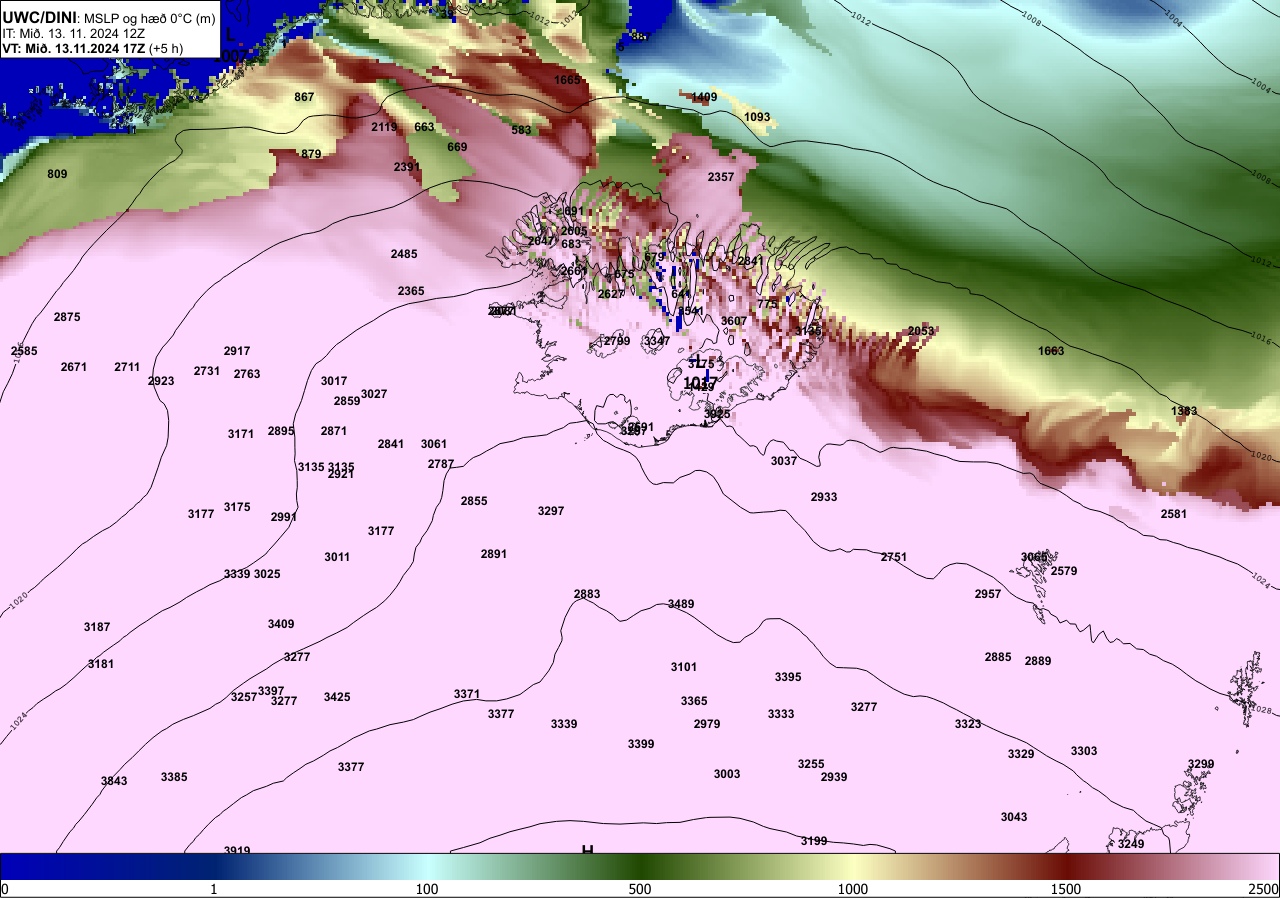Click the colorbar label '100'
The height and width of the screenshot is (898, 1280).
tap(427, 889)
